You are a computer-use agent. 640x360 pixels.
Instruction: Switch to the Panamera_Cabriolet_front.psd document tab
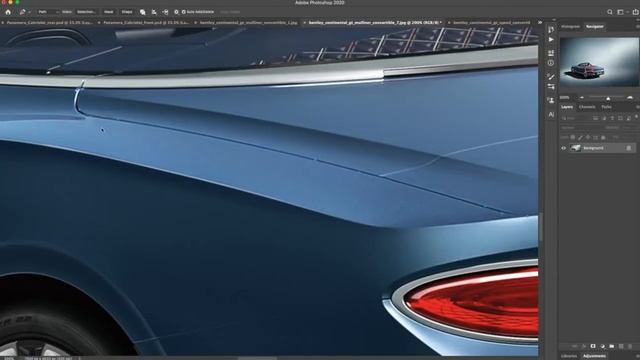(146, 23)
